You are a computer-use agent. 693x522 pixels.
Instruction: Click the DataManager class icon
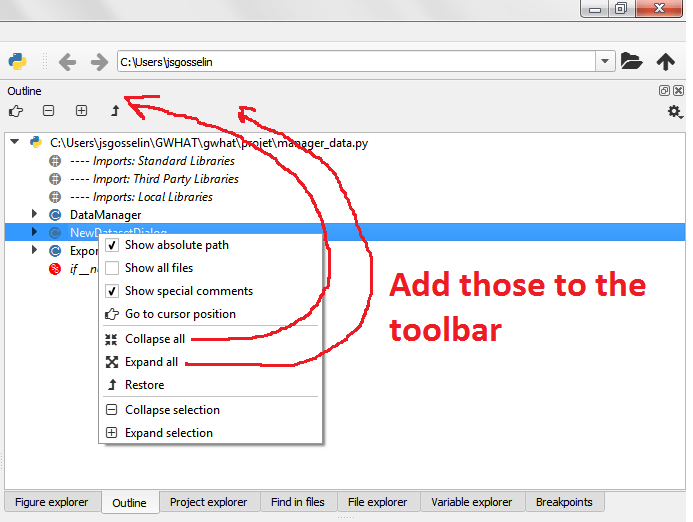tap(55, 215)
